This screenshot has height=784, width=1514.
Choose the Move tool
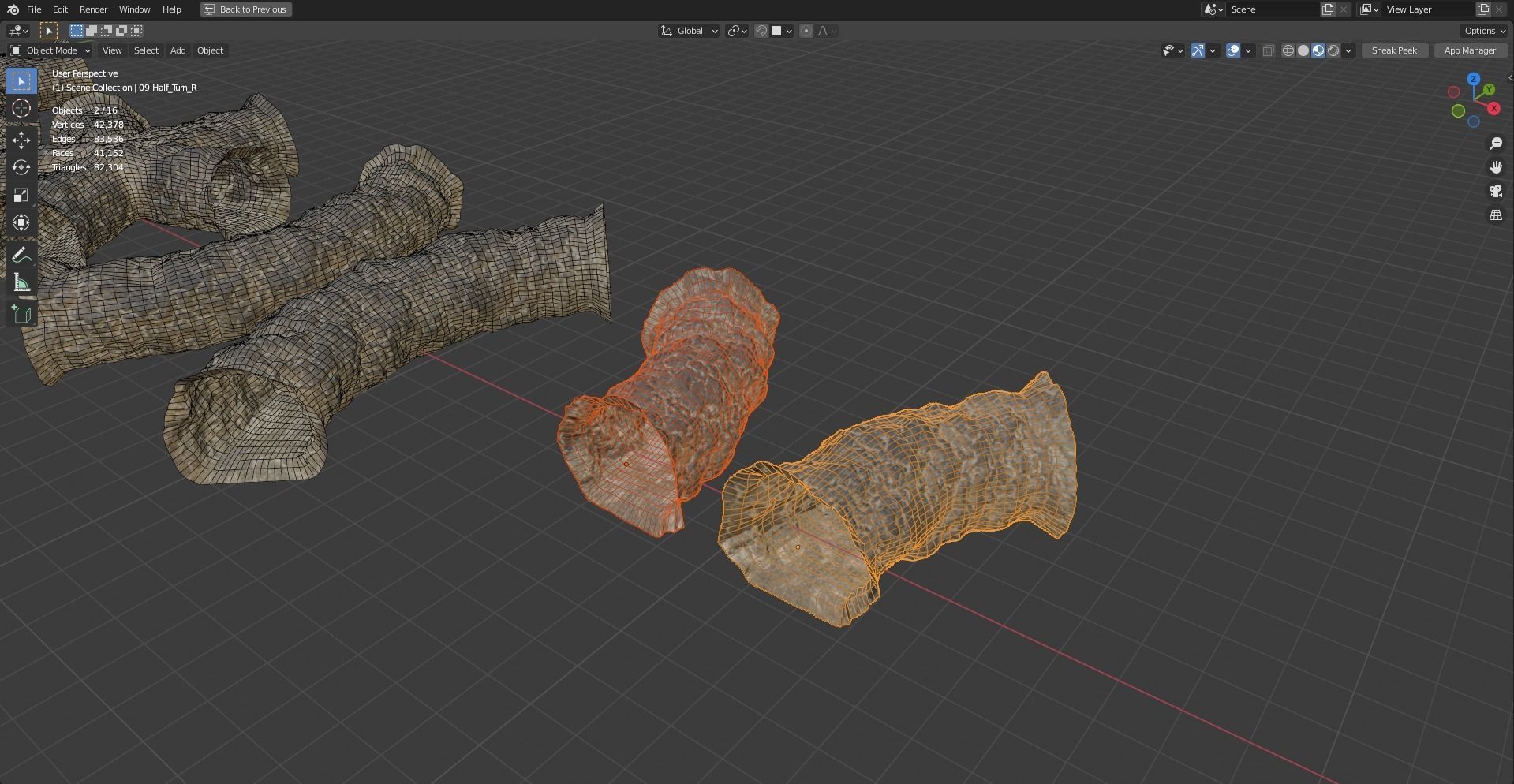[21, 140]
